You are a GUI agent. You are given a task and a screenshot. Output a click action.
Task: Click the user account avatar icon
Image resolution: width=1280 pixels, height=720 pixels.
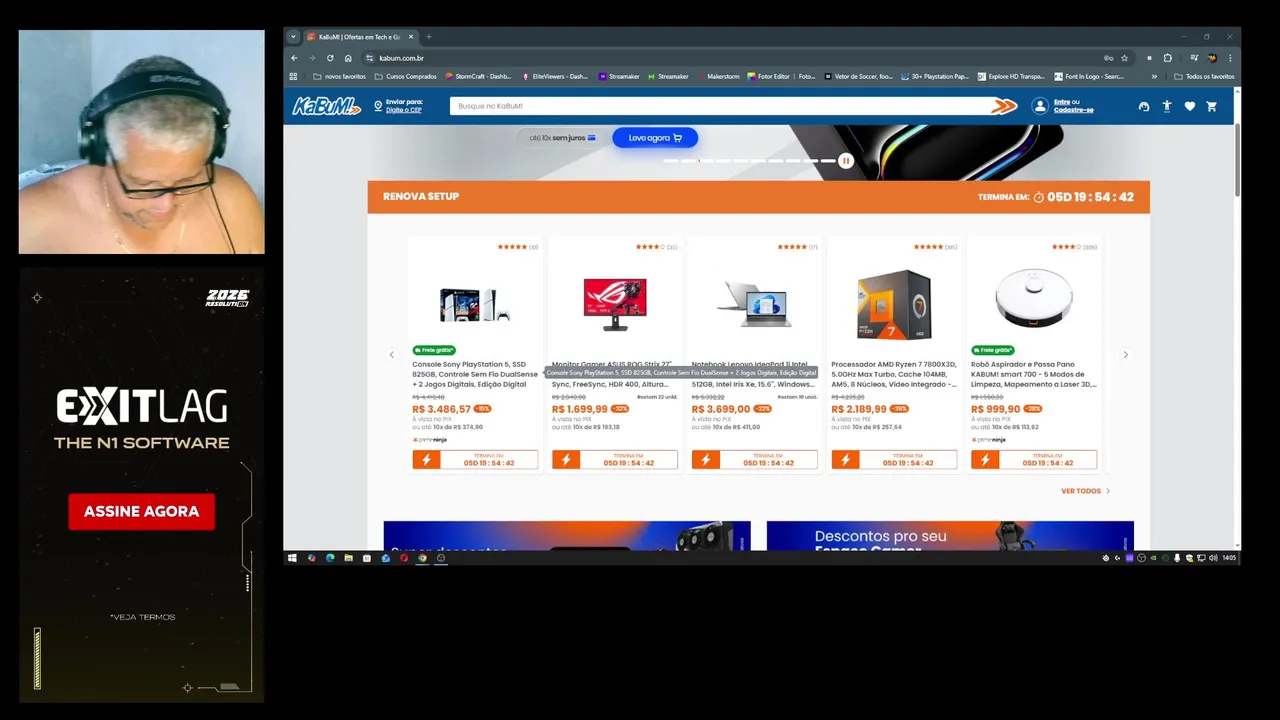(x=1040, y=106)
